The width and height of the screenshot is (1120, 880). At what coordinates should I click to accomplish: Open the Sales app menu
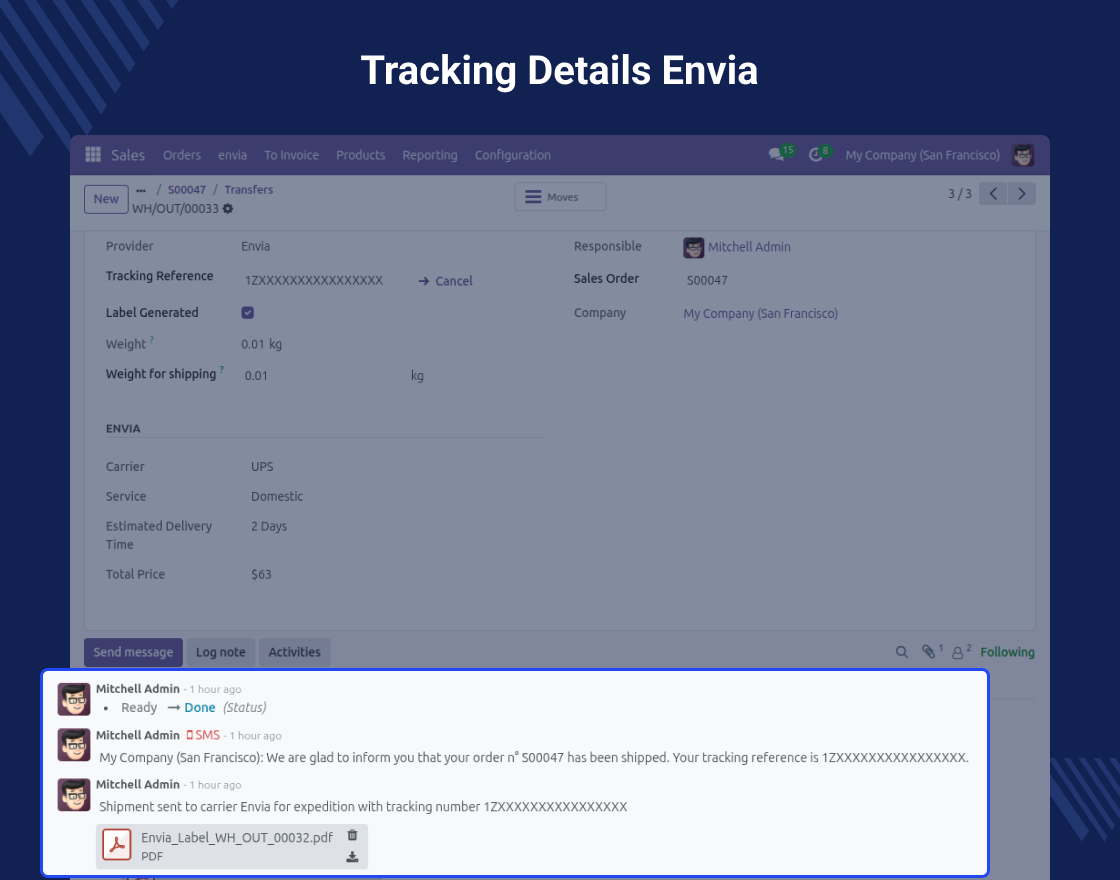[x=128, y=155]
